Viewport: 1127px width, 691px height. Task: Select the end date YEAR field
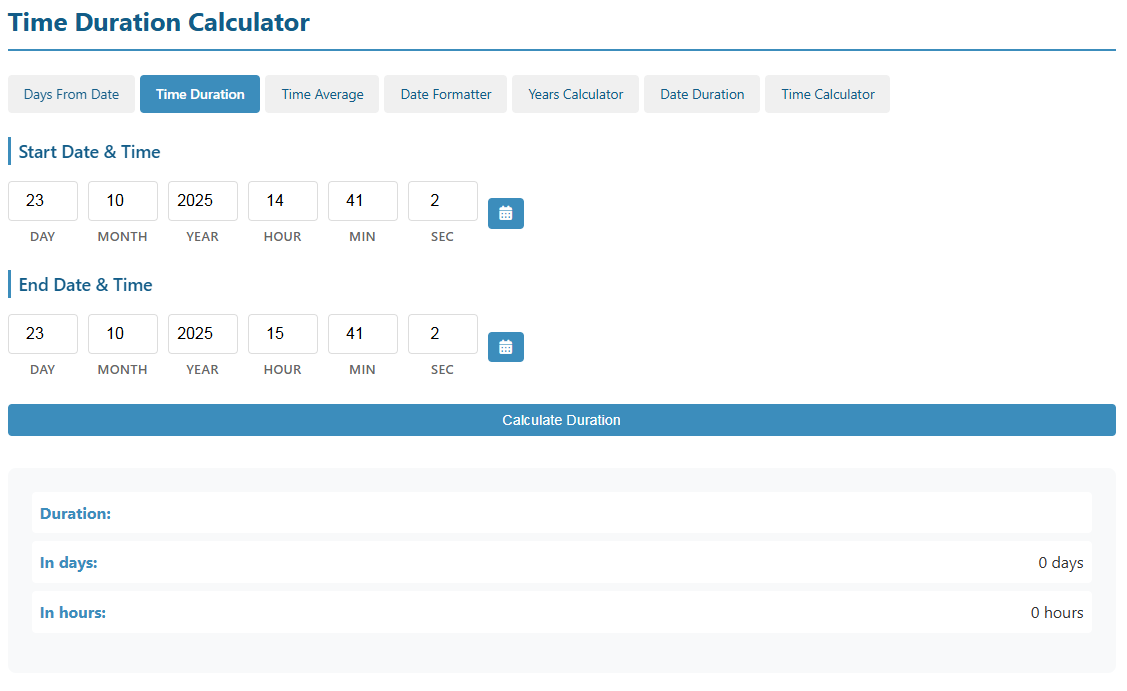coord(203,334)
